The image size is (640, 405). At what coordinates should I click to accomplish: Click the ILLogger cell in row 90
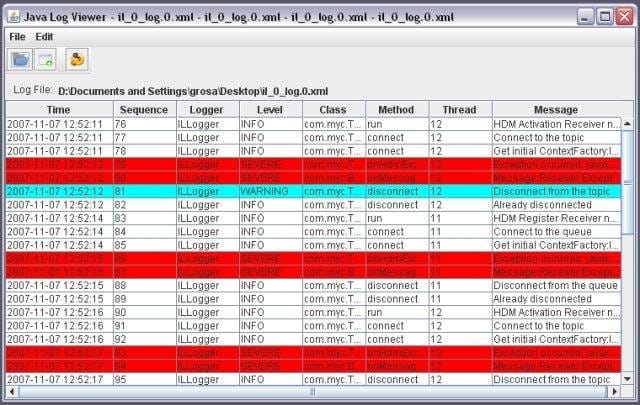tap(207, 312)
